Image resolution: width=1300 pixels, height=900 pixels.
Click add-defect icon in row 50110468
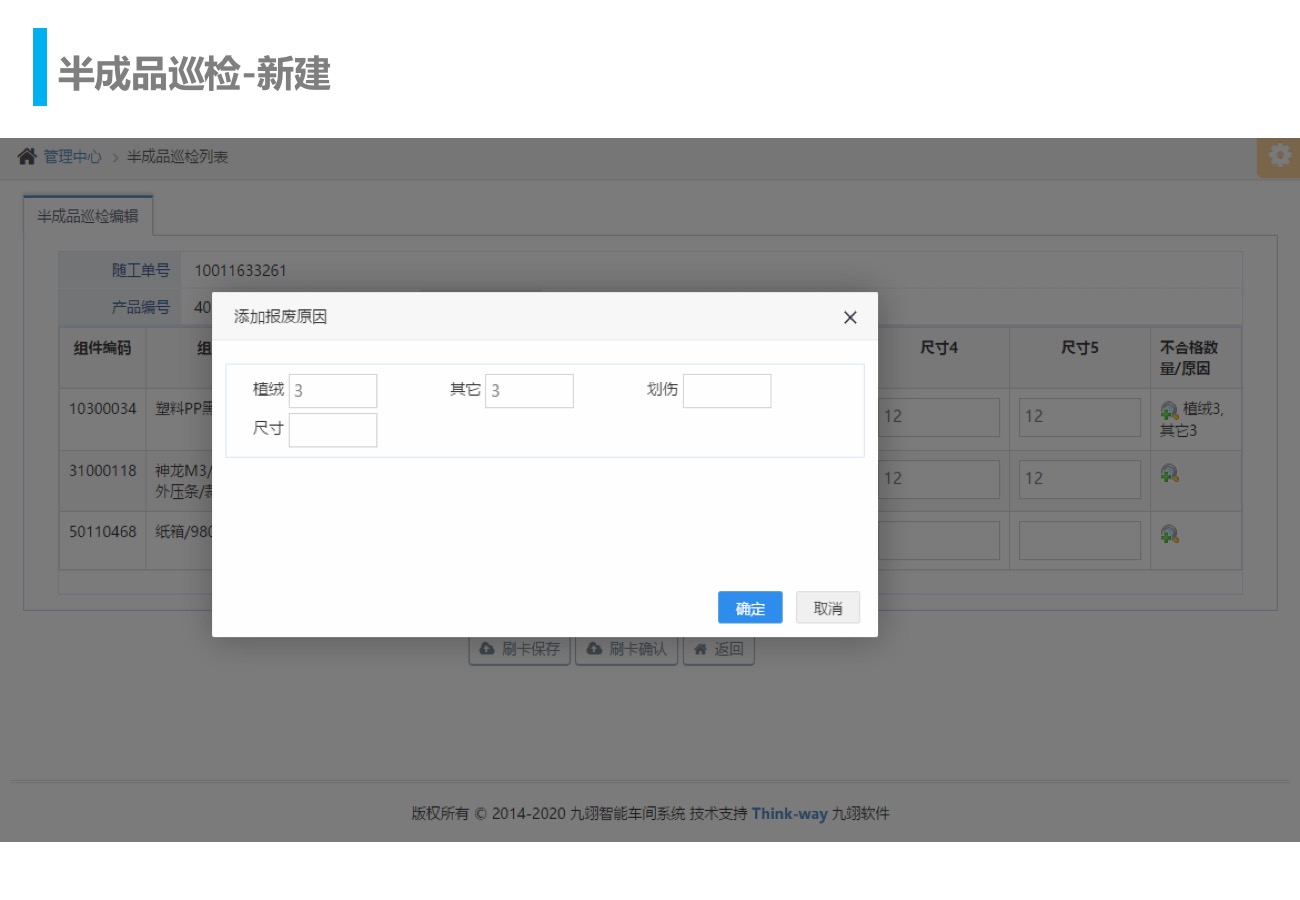coord(1169,535)
